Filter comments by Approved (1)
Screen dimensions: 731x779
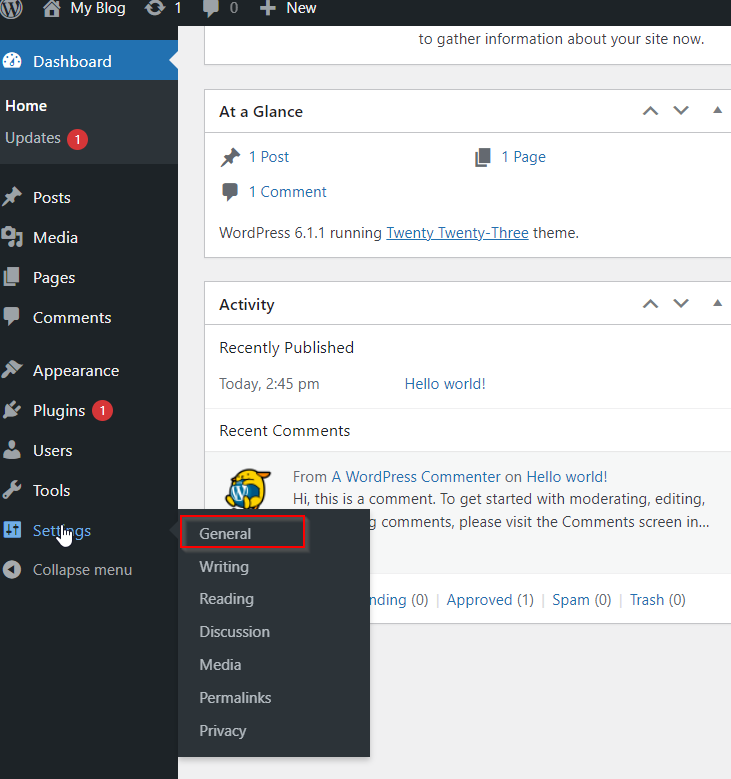[x=490, y=600]
